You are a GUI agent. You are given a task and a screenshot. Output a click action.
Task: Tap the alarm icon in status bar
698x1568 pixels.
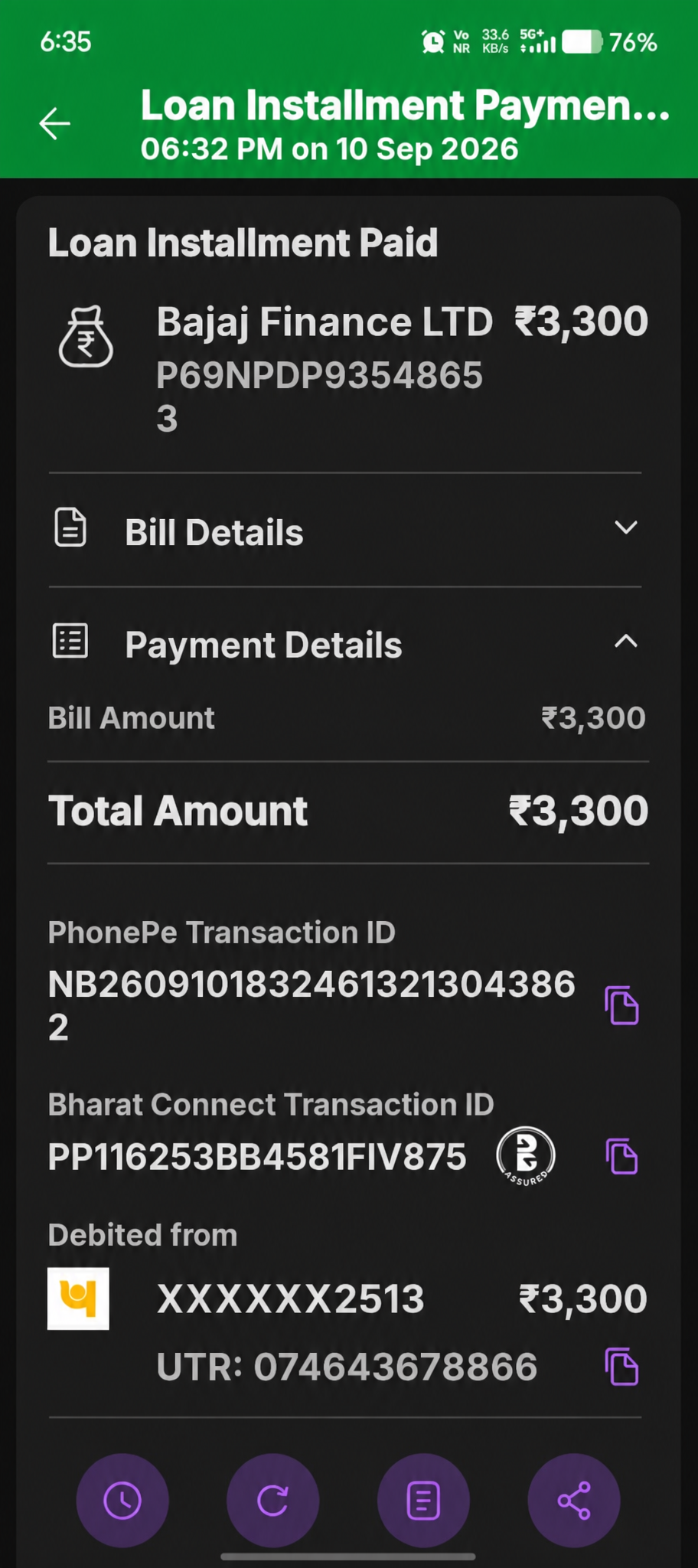tap(433, 42)
